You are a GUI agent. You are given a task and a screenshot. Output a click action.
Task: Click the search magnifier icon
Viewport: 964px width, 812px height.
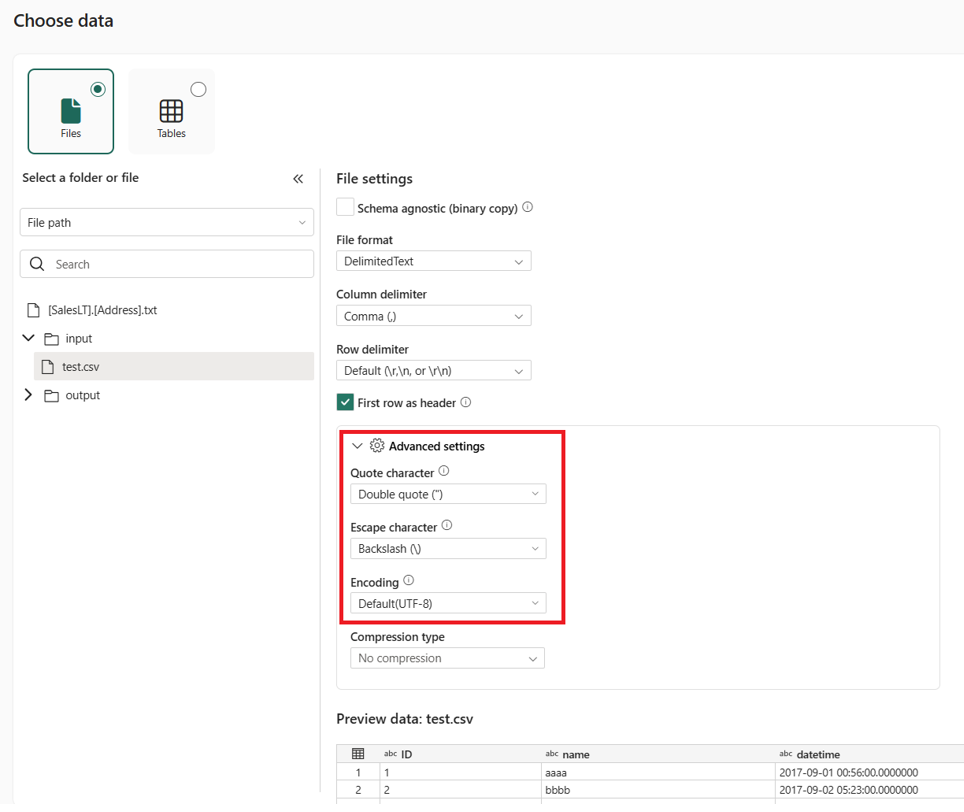37,263
